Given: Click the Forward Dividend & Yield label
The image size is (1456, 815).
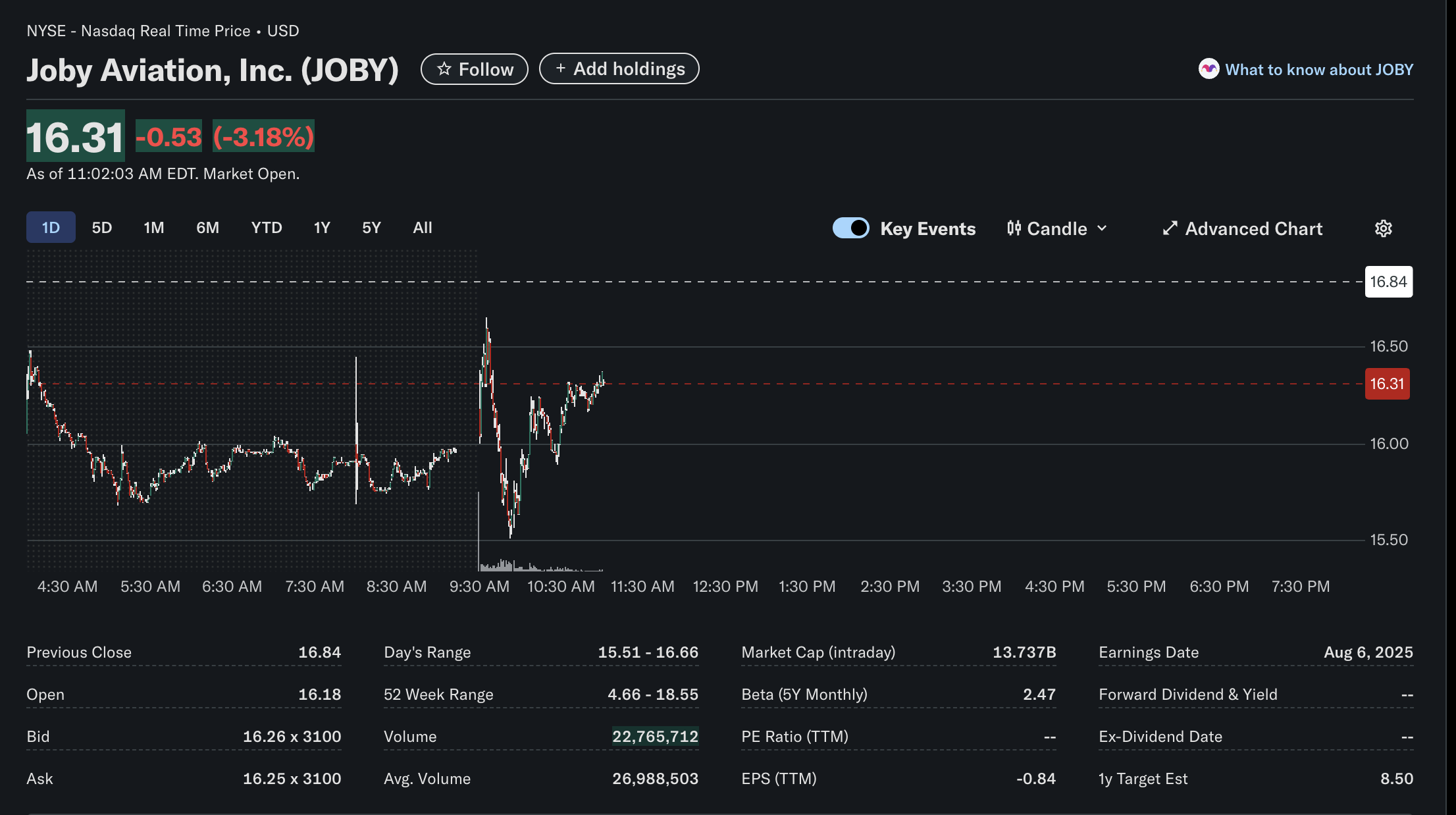Looking at the screenshot, I should point(1188,695).
